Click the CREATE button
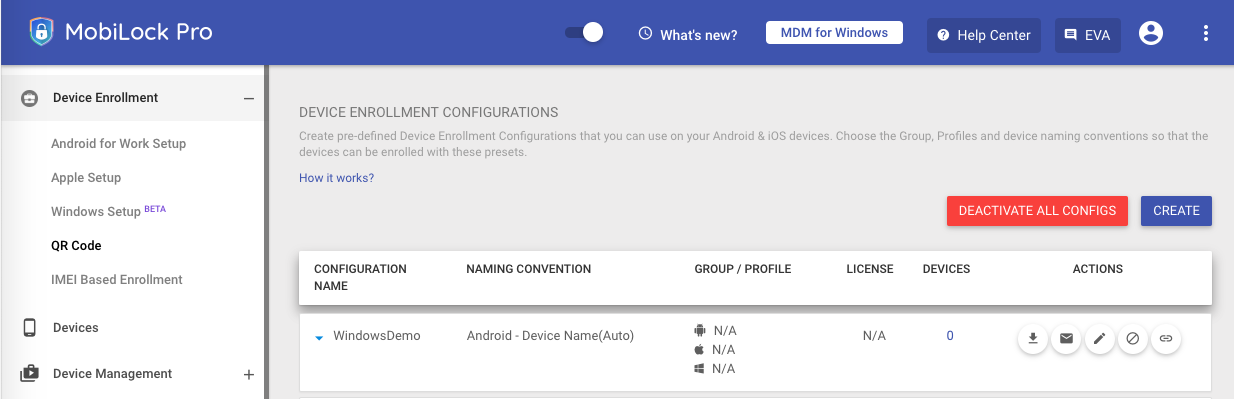The height and width of the screenshot is (399, 1234). (1176, 211)
